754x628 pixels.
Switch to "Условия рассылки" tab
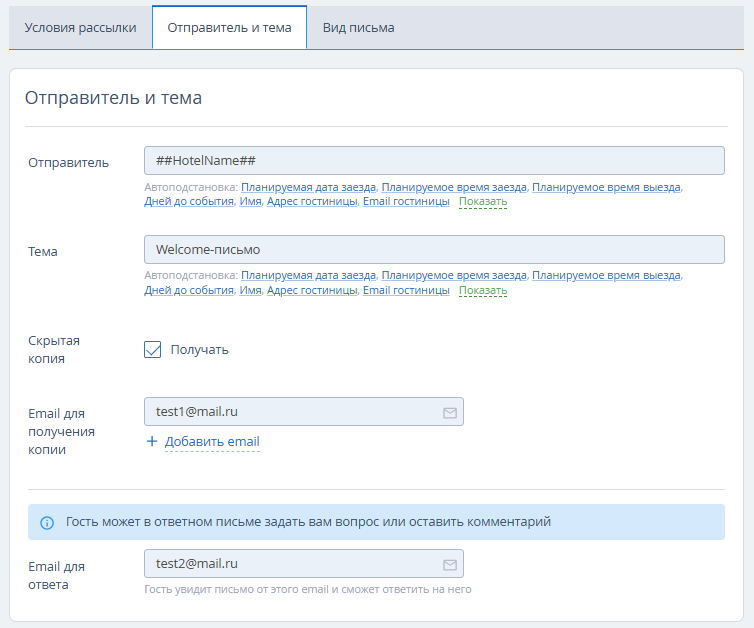coord(80,28)
